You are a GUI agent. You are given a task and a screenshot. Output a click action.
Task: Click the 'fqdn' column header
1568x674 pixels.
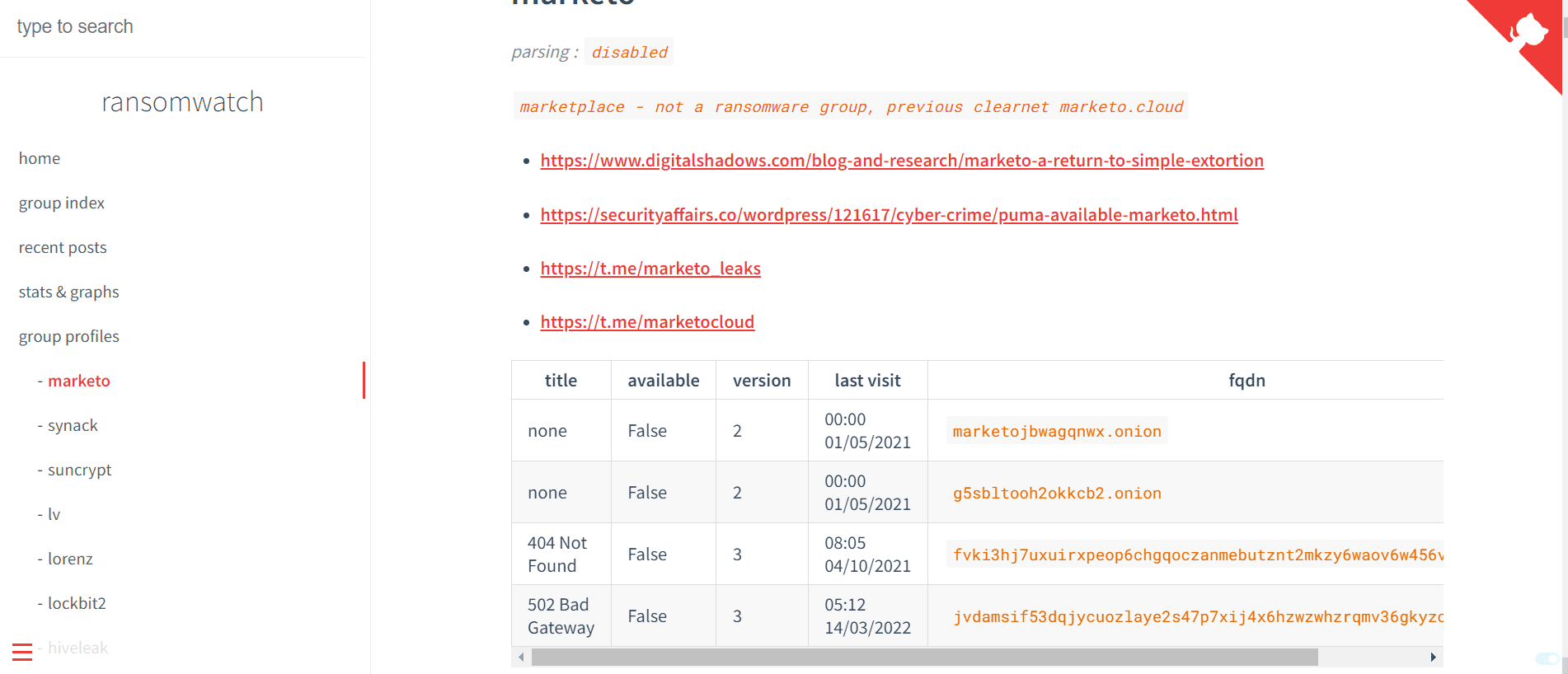click(x=1246, y=381)
